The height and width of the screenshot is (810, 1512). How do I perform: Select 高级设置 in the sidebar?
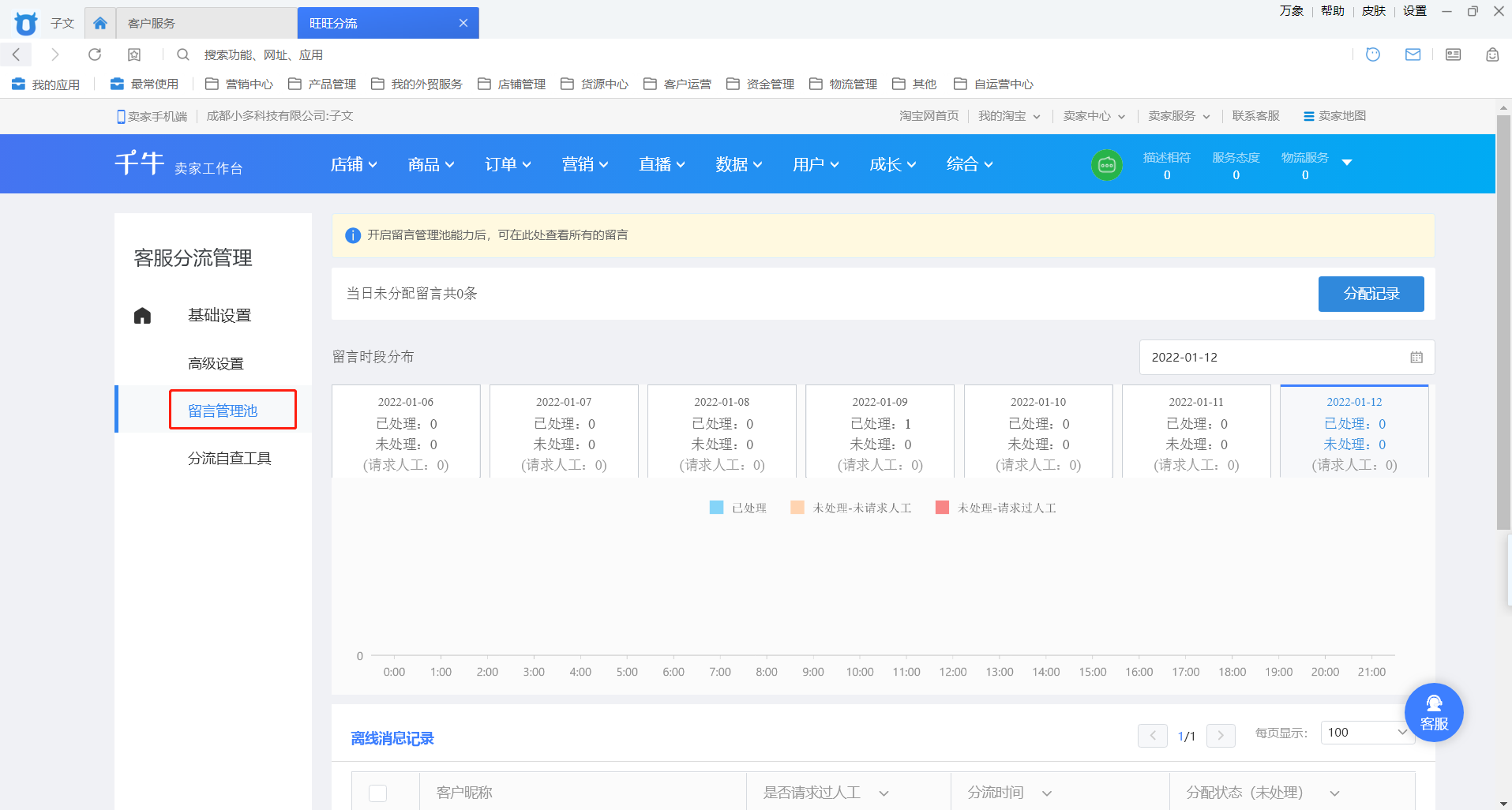(216, 364)
